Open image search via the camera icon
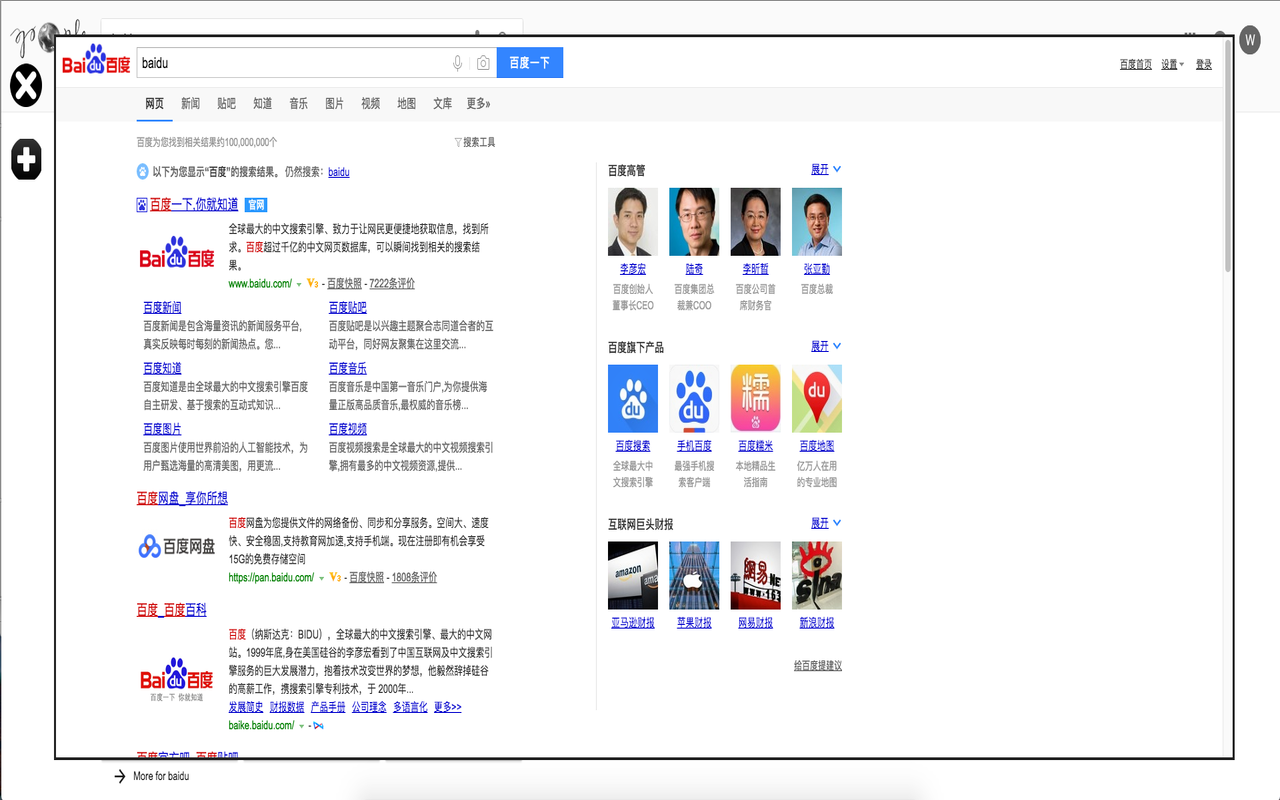Screen dimensions: 1280x800 483,63
